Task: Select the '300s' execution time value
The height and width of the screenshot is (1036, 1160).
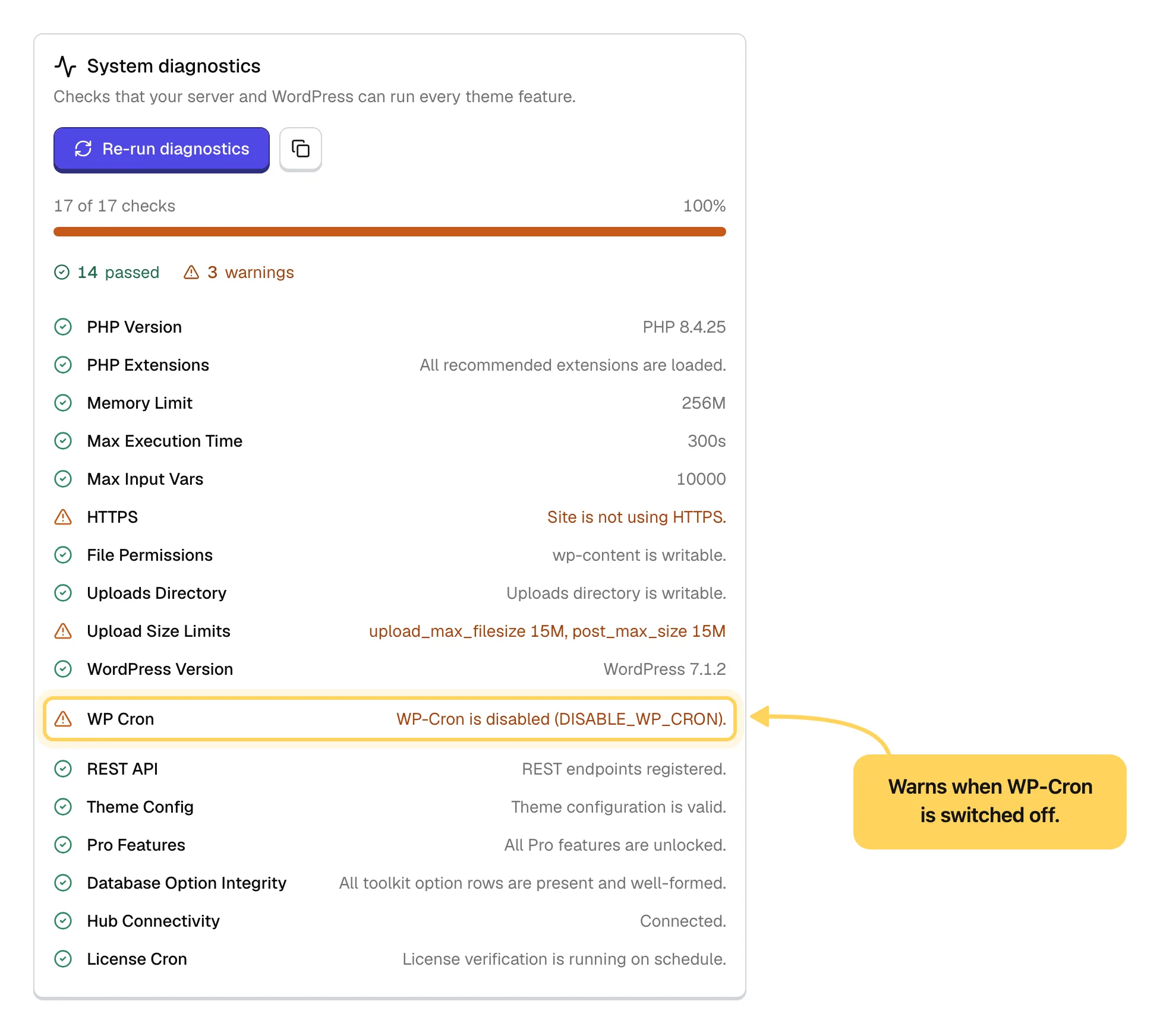Action: point(707,441)
